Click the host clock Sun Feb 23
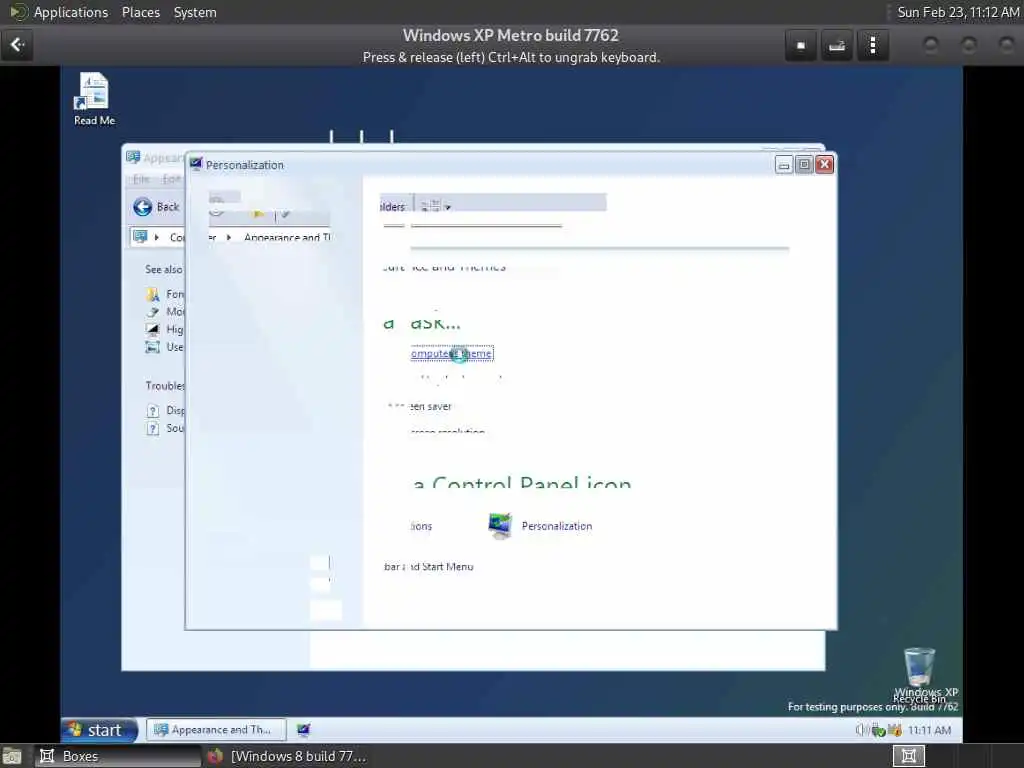1024x768 pixels. click(x=958, y=12)
